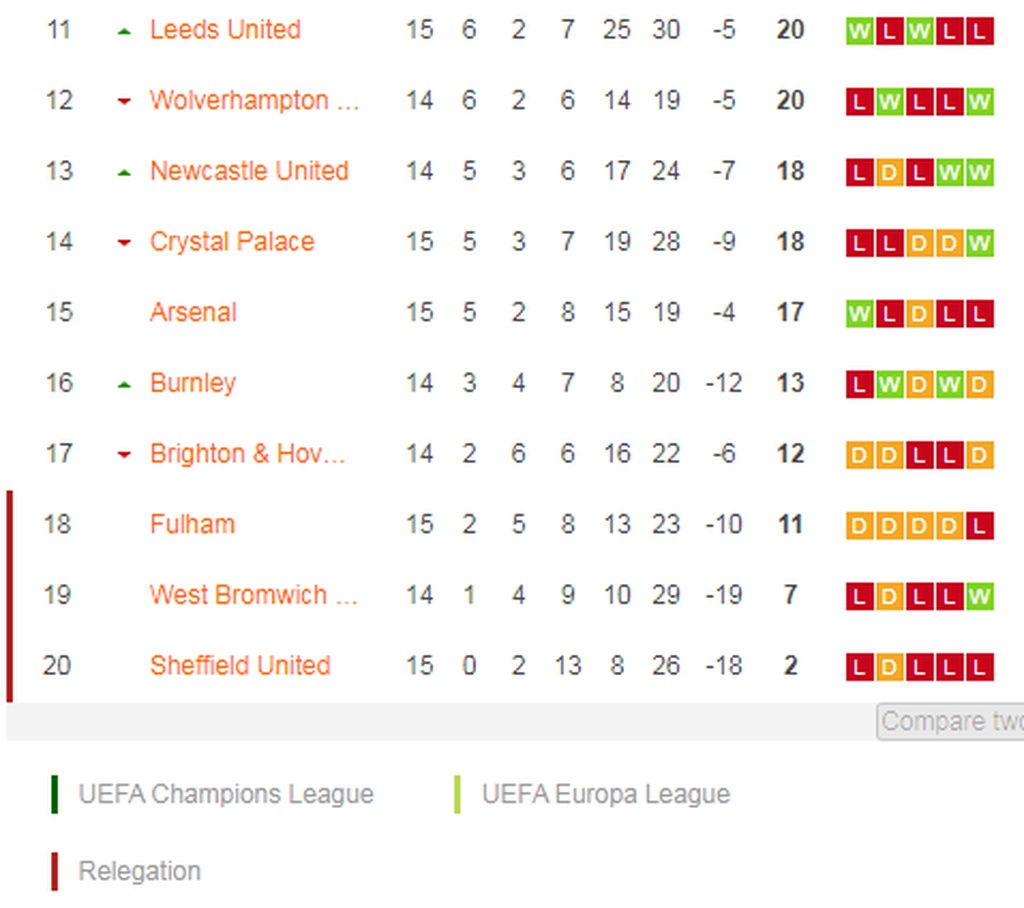Click the green up arrow beside Leeds United
Viewport: 1024px width, 908px height.
124,32
